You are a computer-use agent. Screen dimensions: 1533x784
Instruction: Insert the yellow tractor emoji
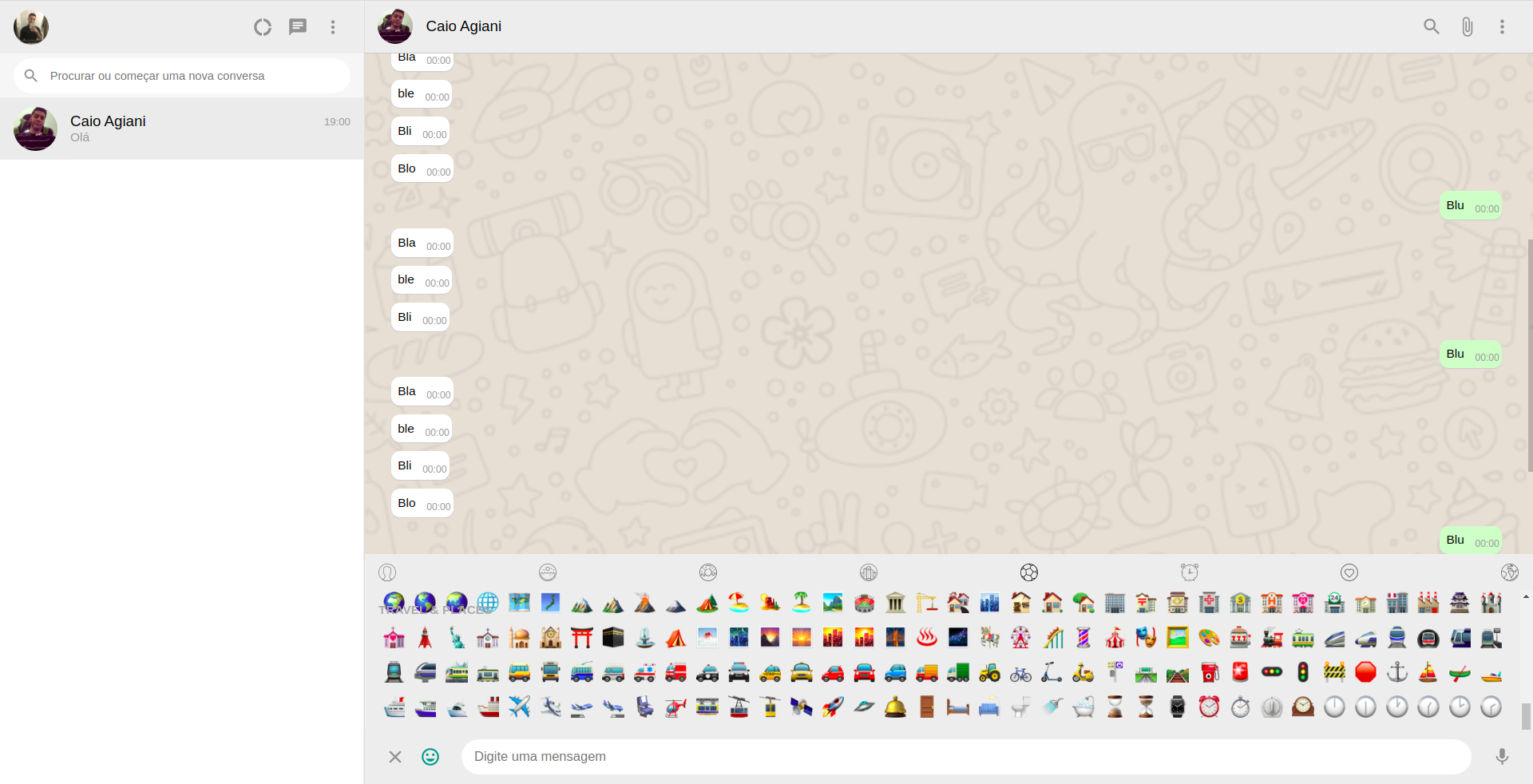click(989, 672)
